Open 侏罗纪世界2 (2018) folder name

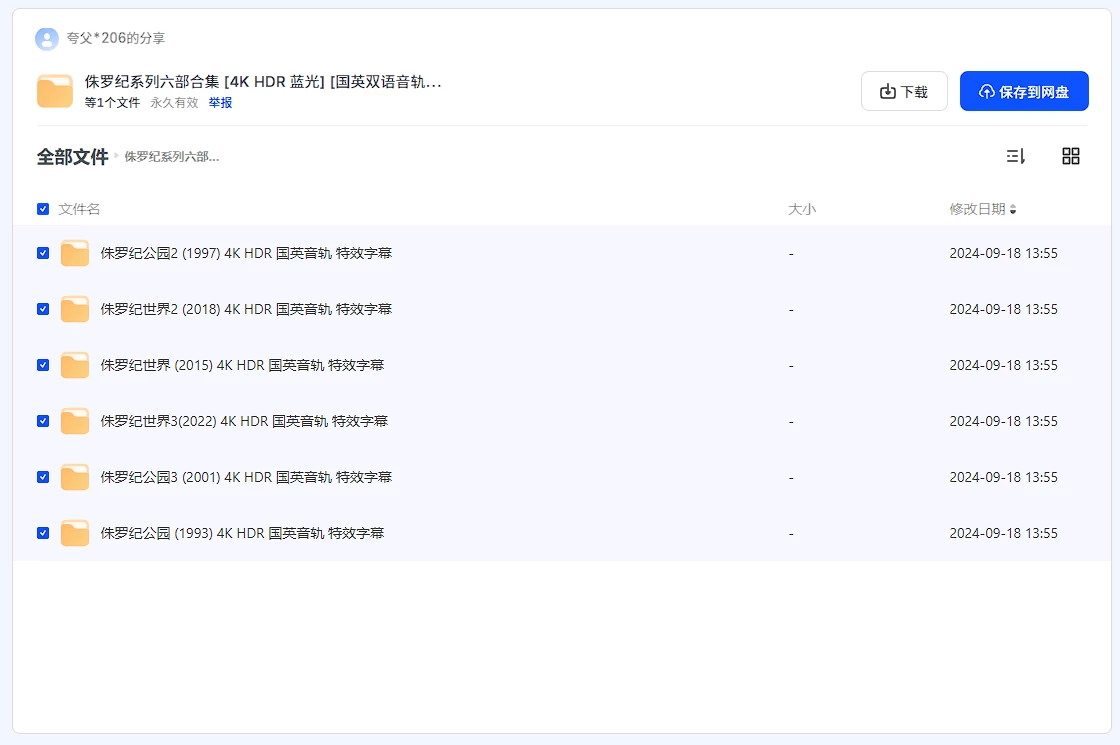246,310
